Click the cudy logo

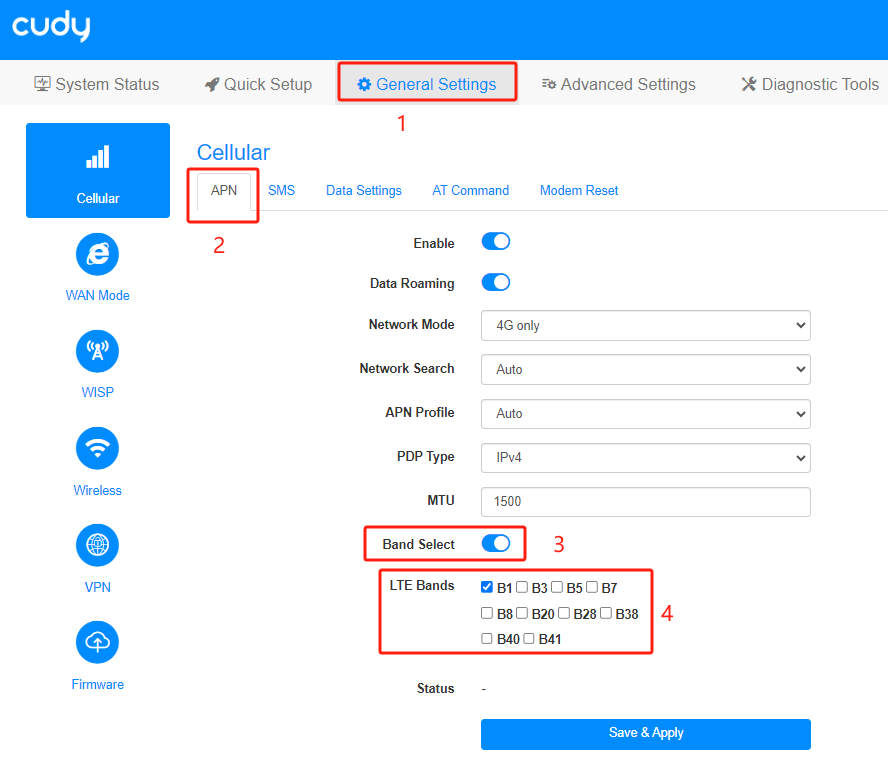tap(51, 26)
